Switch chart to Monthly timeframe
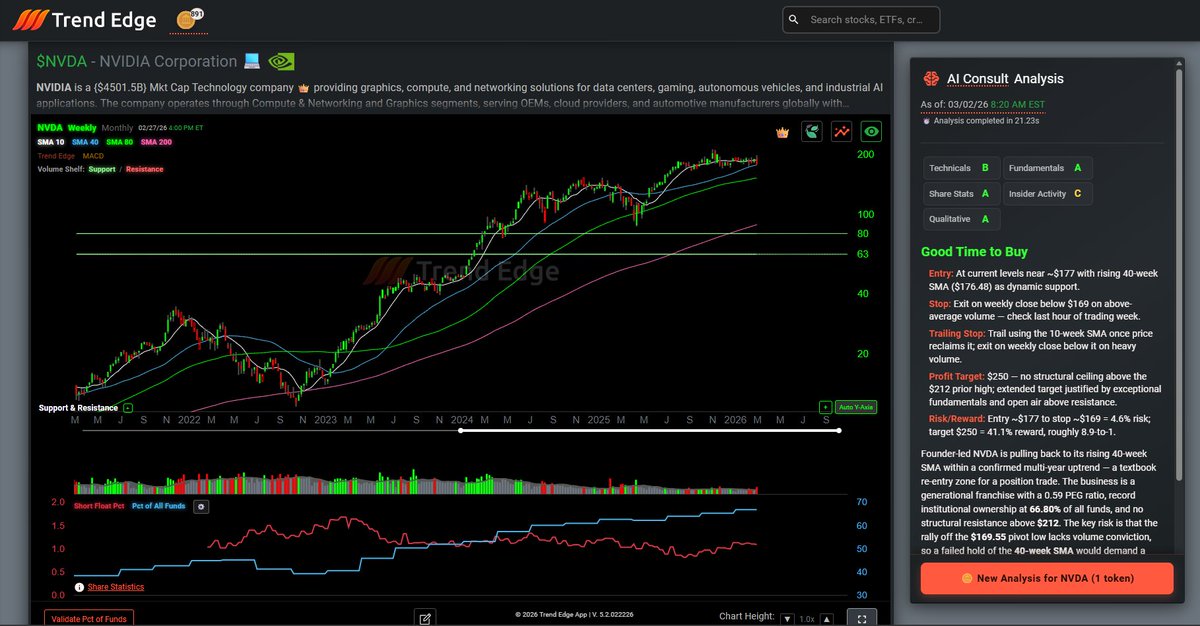Screen dimensions: 1200x626 [x=117, y=128]
